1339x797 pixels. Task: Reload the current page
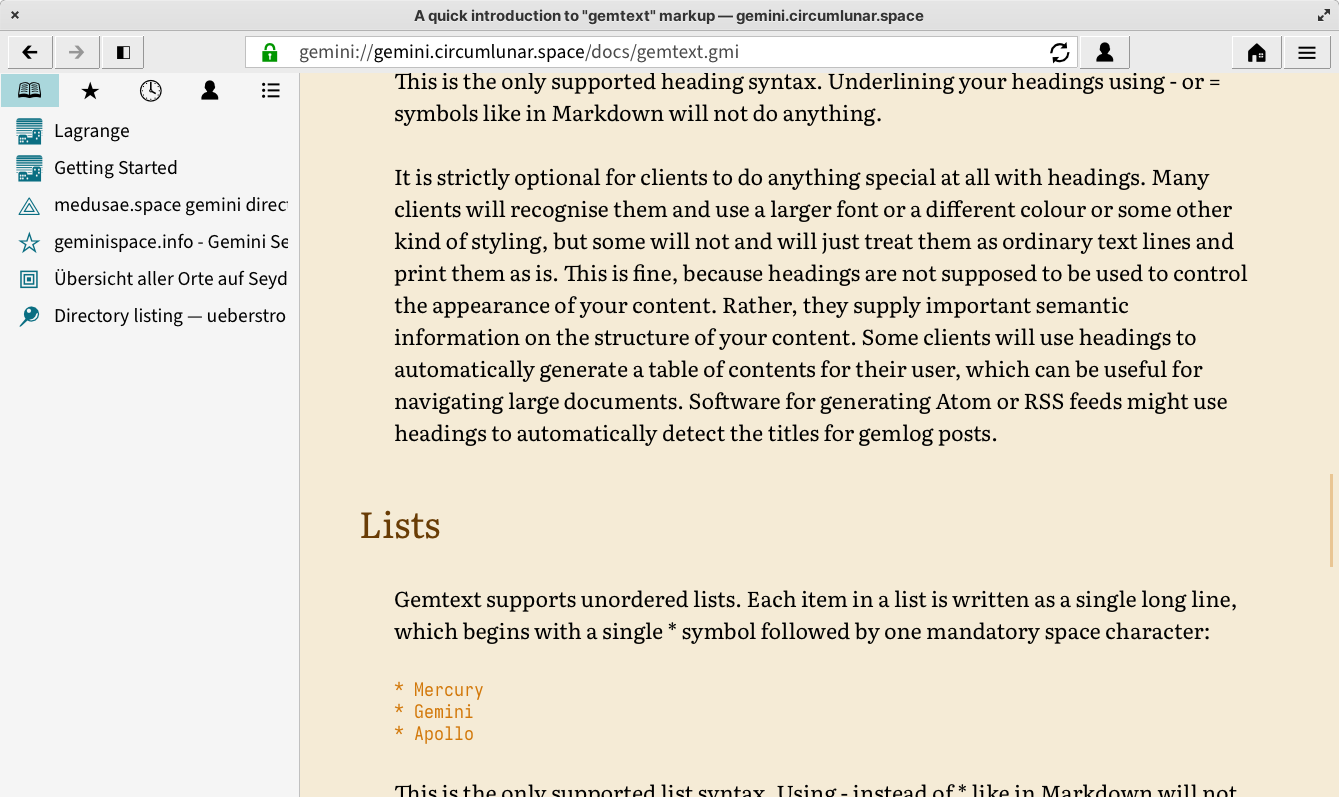1060,52
